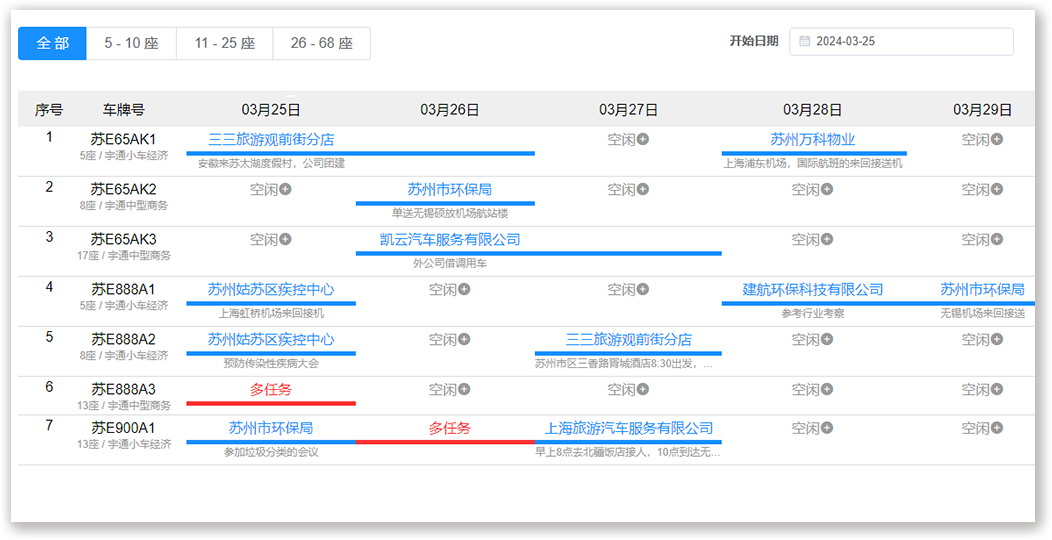The height and width of the screenshot is (540, 1052).
Task: Filter vehicles by 11 - 25 座
Action: (x=224, y=44)
